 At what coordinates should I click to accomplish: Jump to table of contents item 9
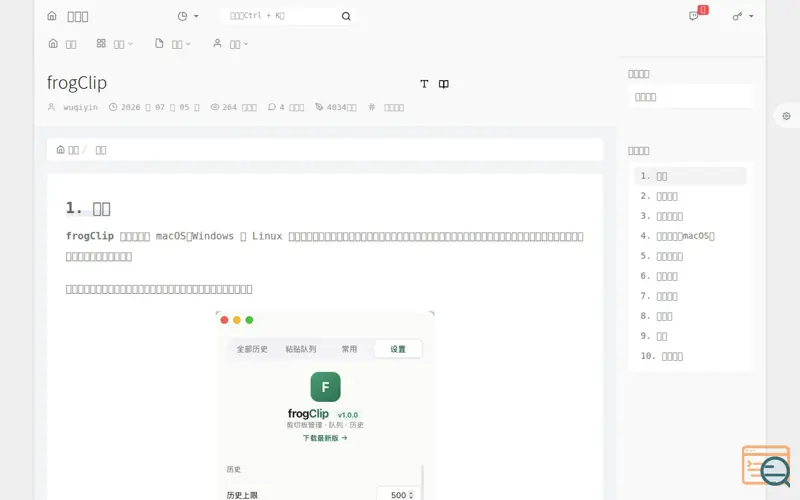(x=690, y=336)
